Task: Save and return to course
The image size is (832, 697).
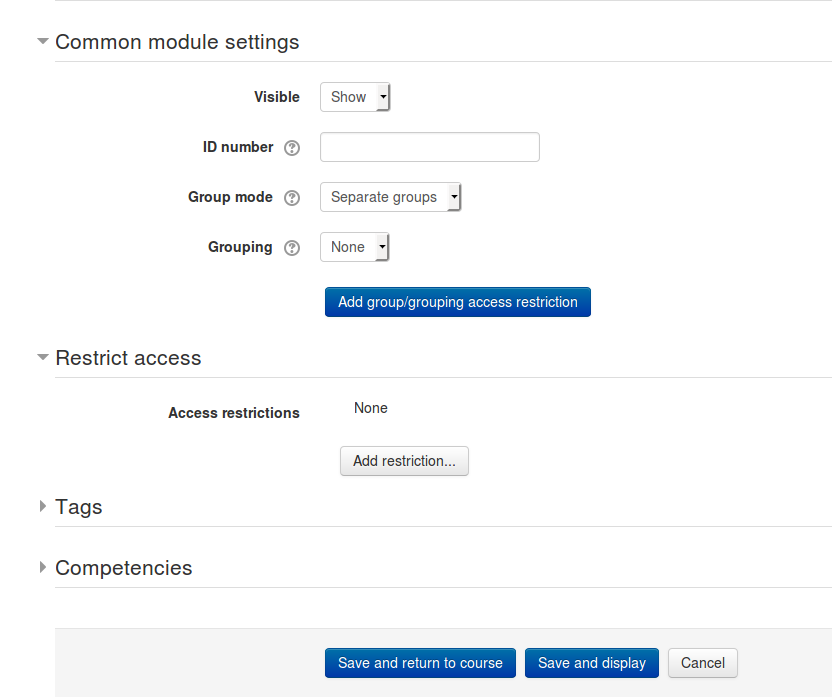Action: 420,663
